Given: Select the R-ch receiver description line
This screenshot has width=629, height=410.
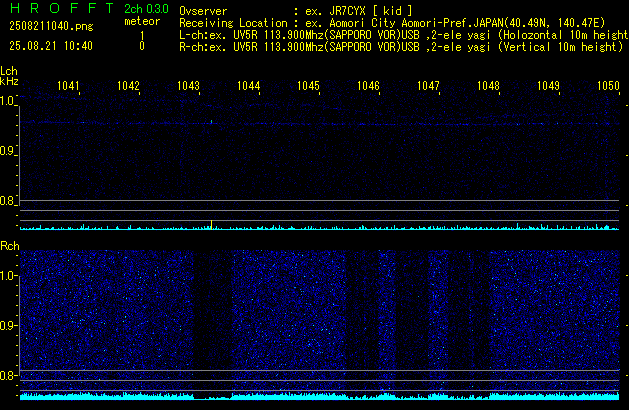Looking at the screenshot, I should tap(401, 47).
